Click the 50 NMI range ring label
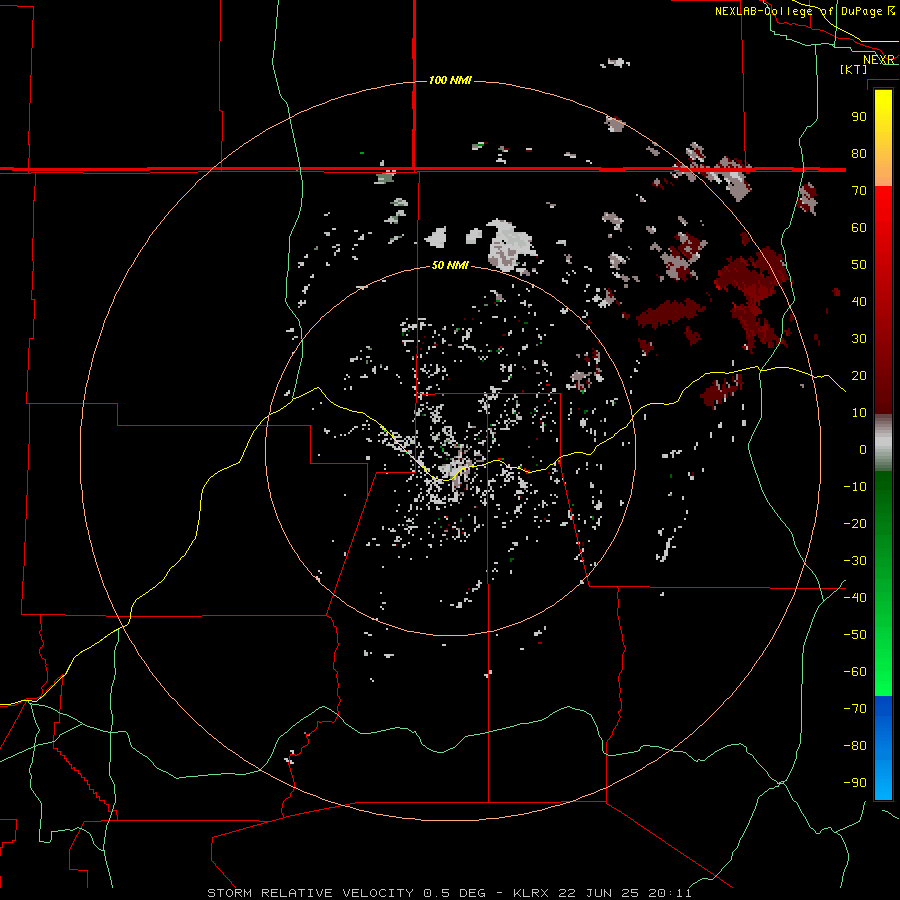The image size is (900, 900). 450,265
